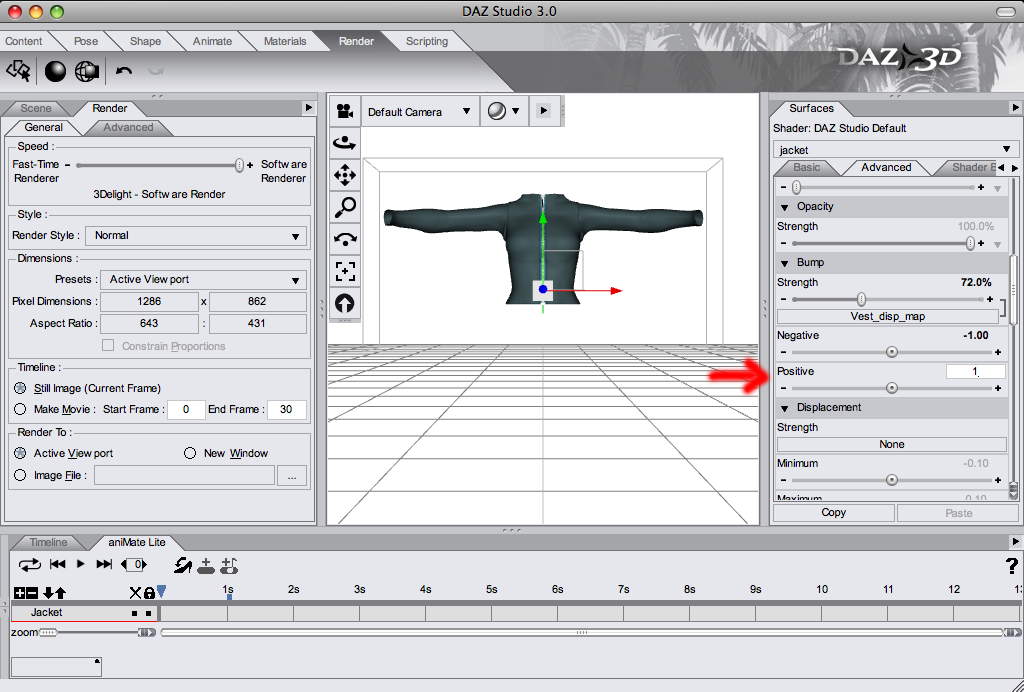Click the Opacity Strength slider handle
The width and height of the screenshot is (1024, 692).
tap(970, 244)
